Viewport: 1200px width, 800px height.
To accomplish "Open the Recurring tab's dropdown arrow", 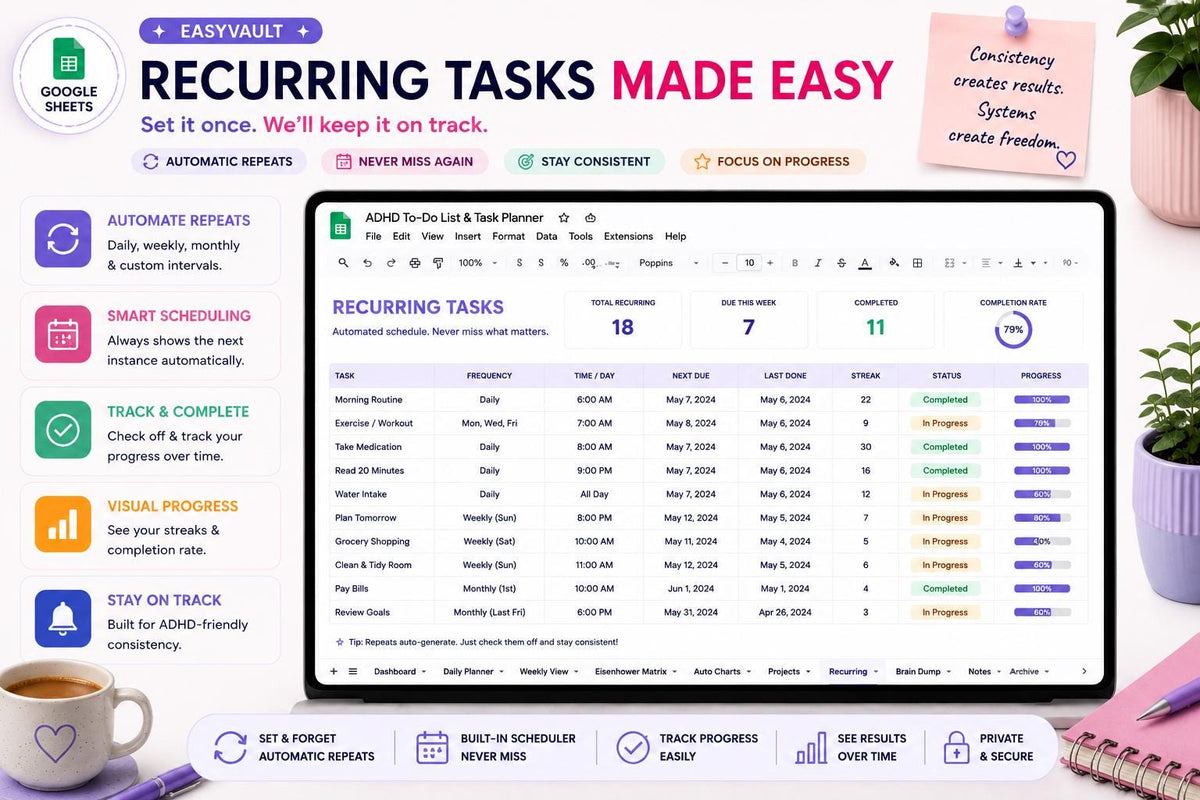I will [876, 672].
